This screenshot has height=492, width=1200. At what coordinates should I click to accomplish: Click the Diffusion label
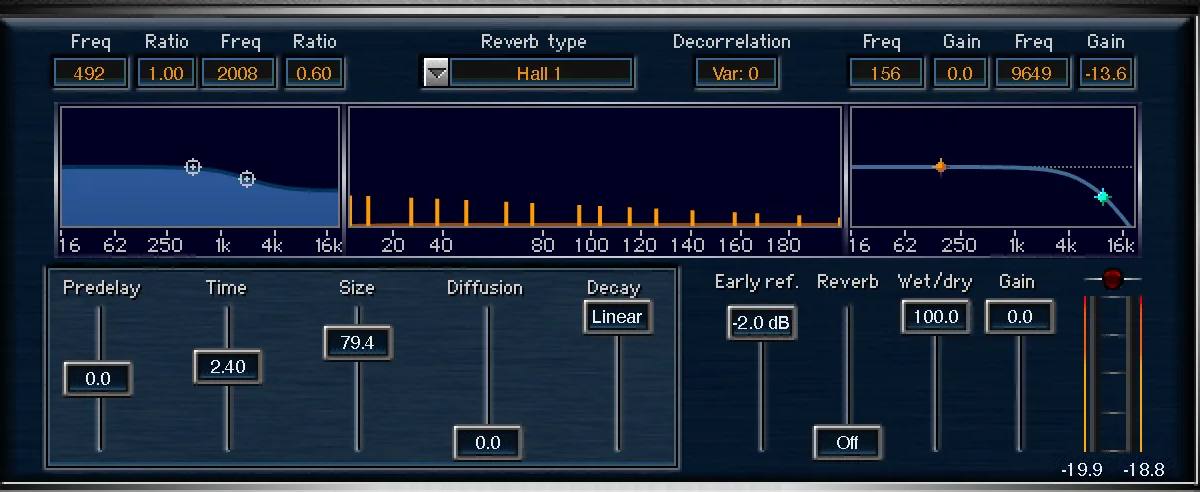click(x=485, y=288)
